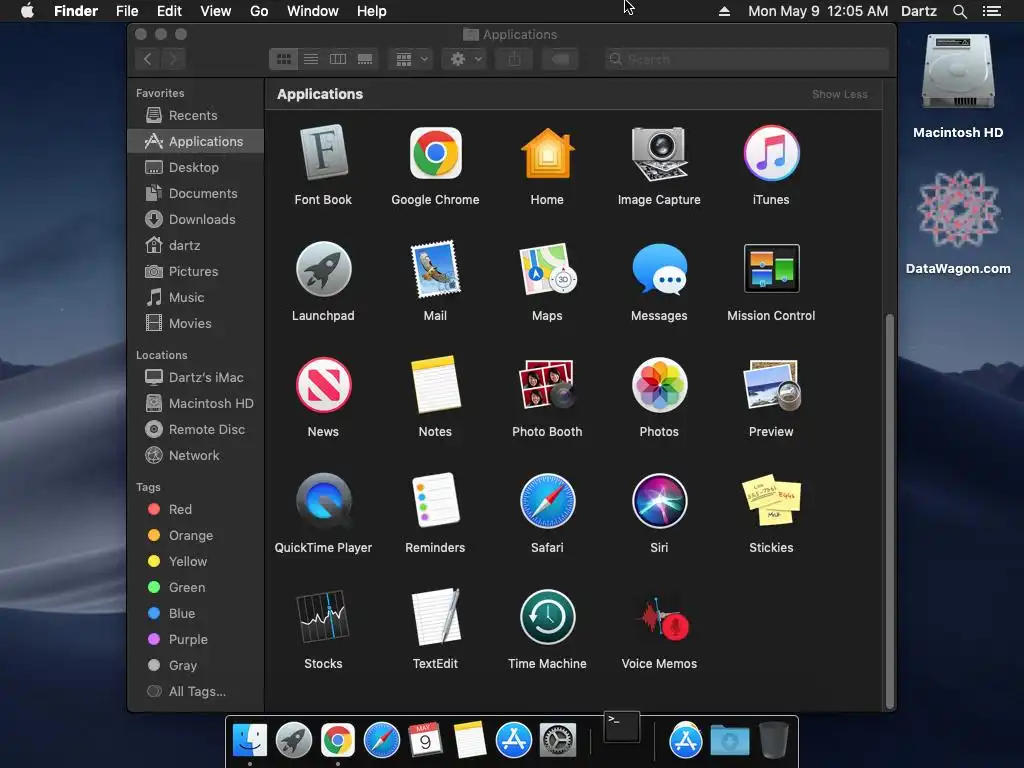Click inside the Finder search field
The image size is (1024, 768).
[746, 59]
